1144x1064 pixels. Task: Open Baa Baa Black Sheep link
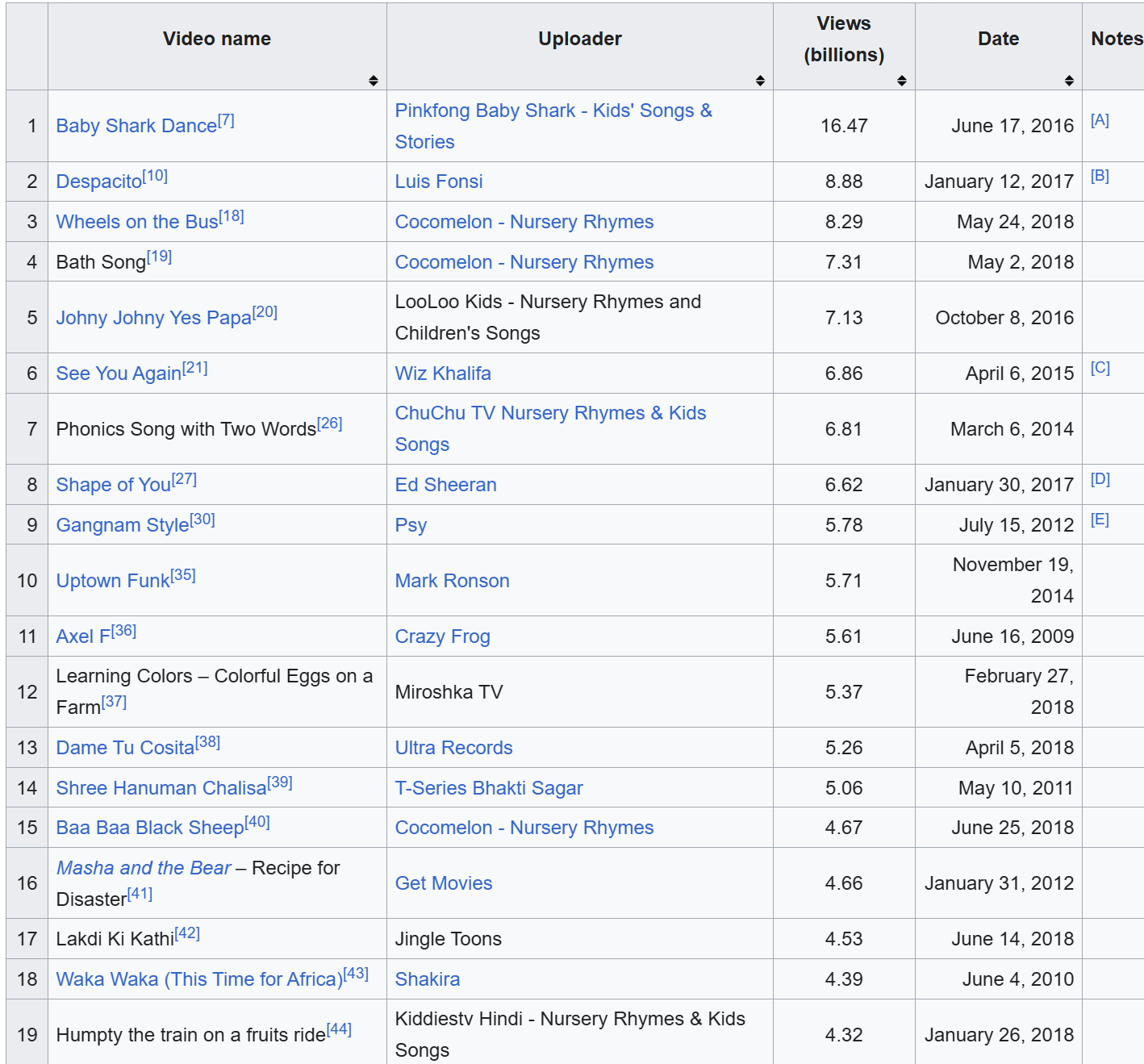point(150,828)
